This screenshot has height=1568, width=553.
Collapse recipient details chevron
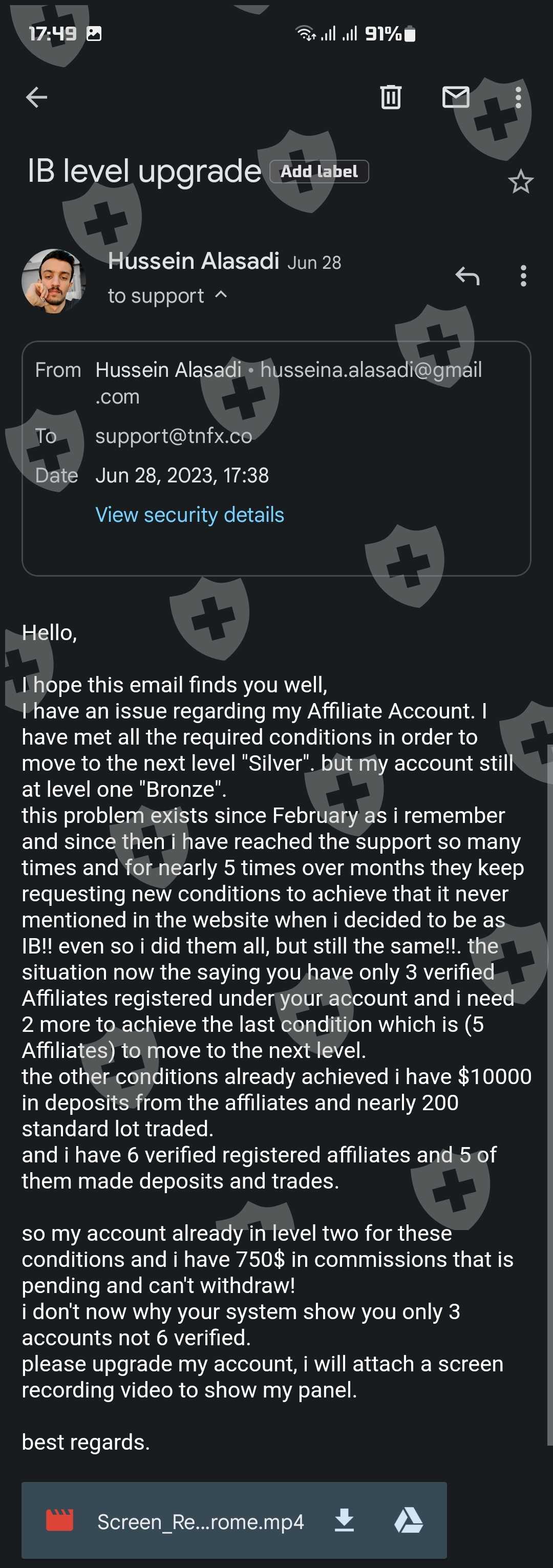coord(221,295)
